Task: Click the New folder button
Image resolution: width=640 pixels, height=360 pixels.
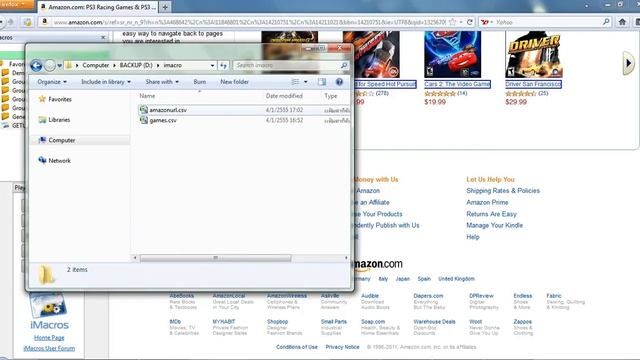Action: [x=234, y=82]
